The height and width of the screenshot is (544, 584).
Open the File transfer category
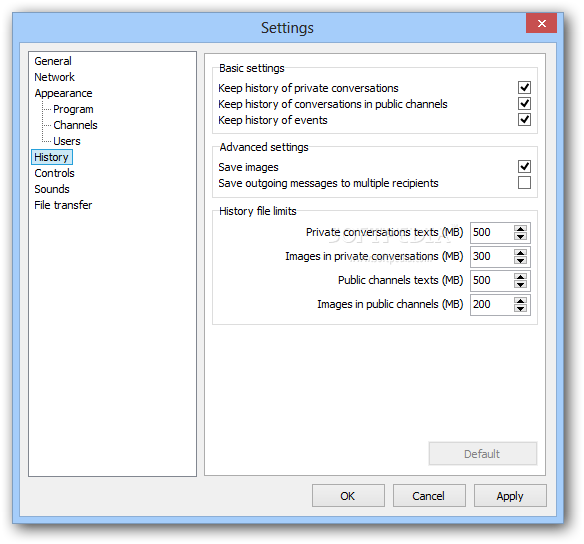63,205
